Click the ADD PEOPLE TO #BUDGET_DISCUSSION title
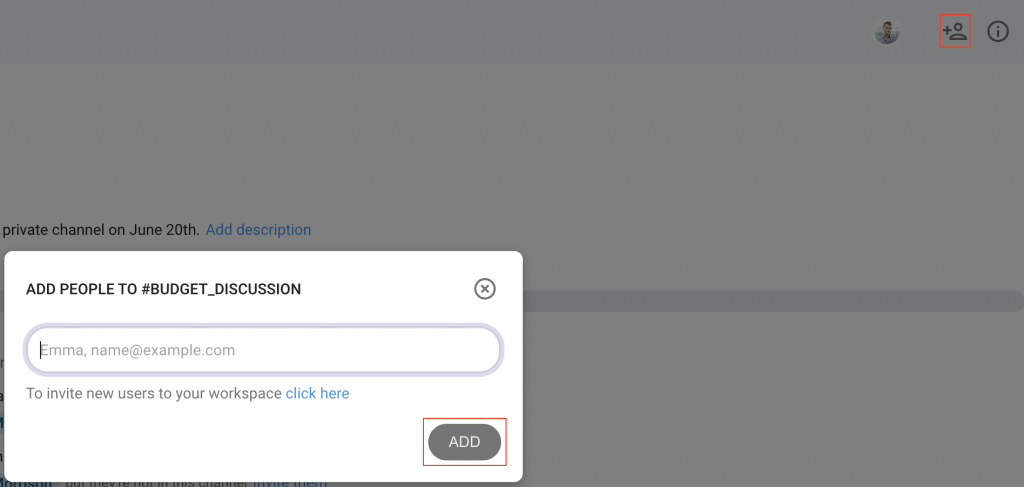Image resolution: width=1024 pixels, height=487 pixels. pyautogui.click(x=163, y=289)
